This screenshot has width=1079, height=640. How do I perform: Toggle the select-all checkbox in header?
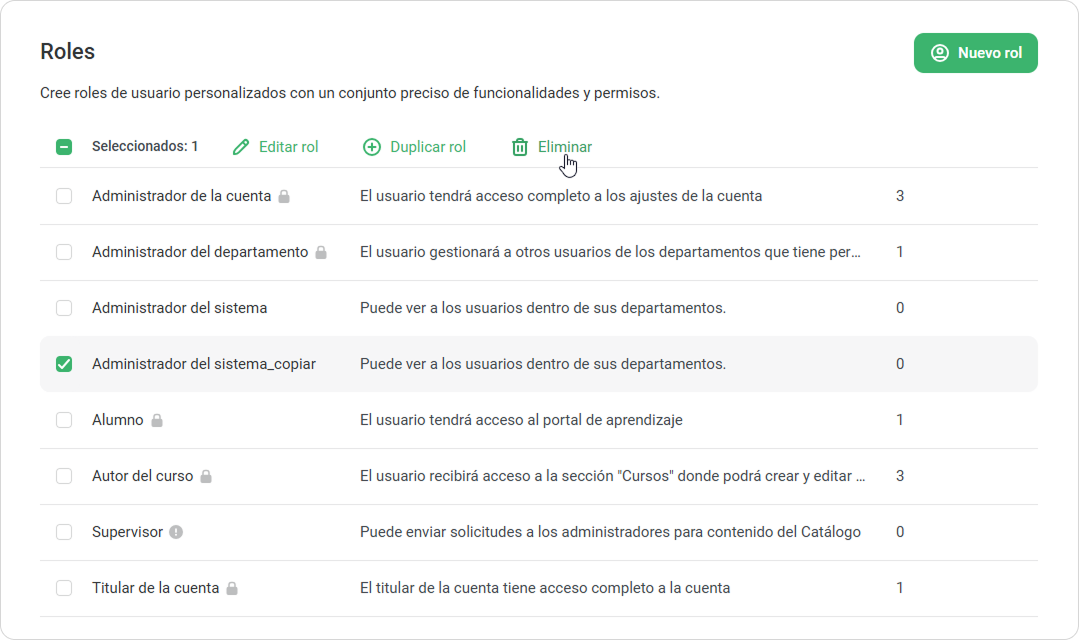coord(64,147)
